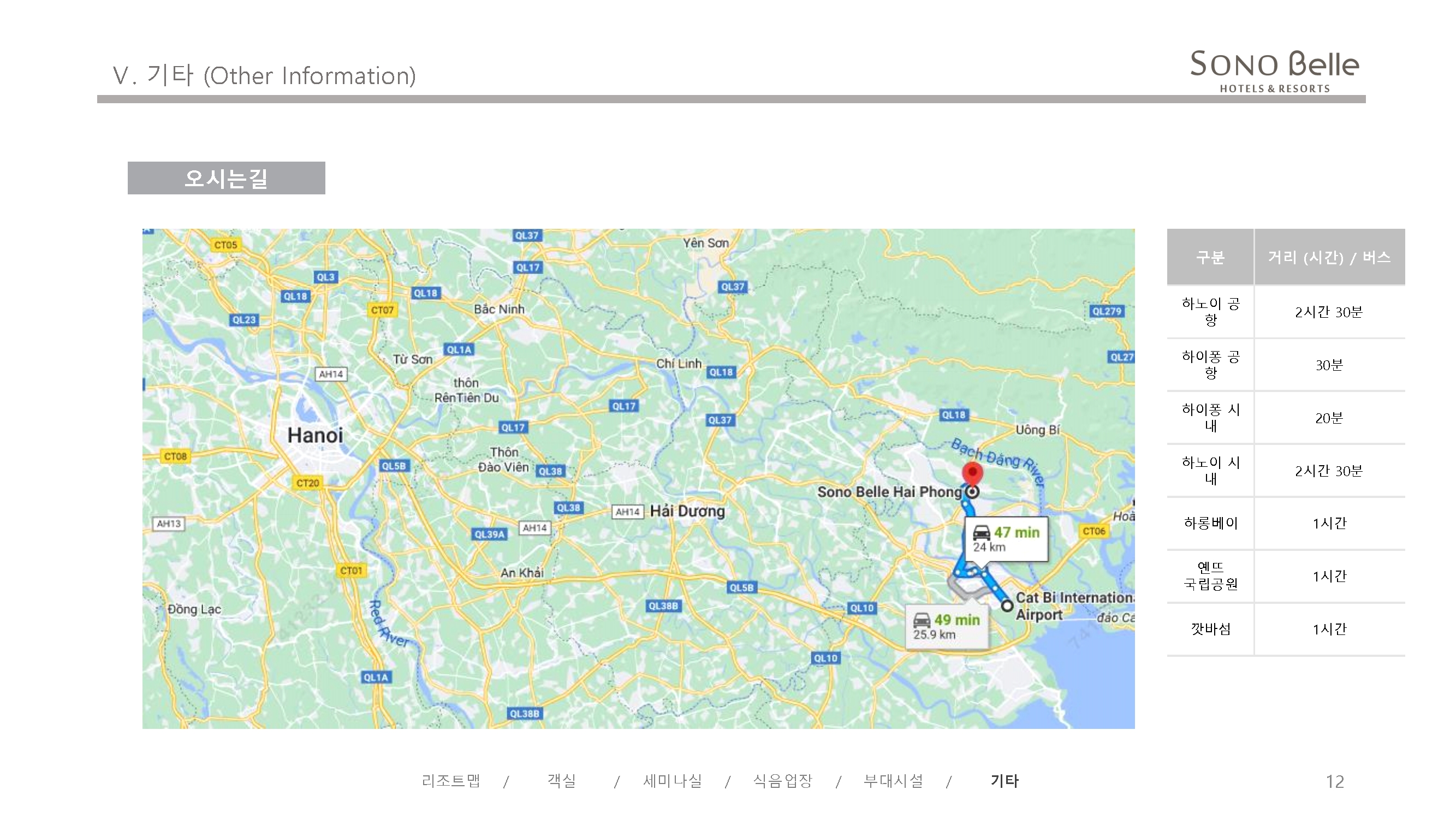Click the 24 km route info box

[1006, 539]
